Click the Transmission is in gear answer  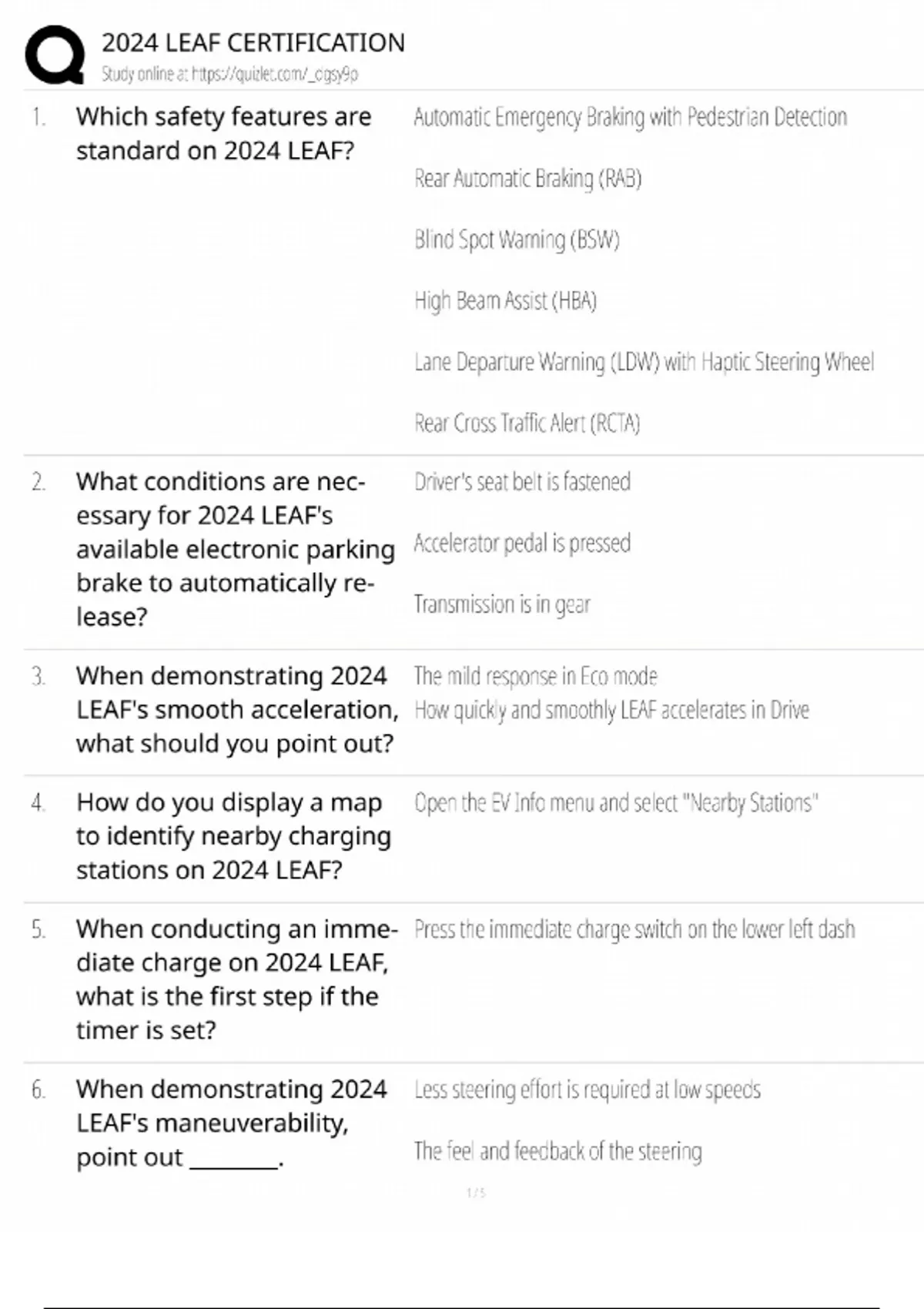click(502, 604)
